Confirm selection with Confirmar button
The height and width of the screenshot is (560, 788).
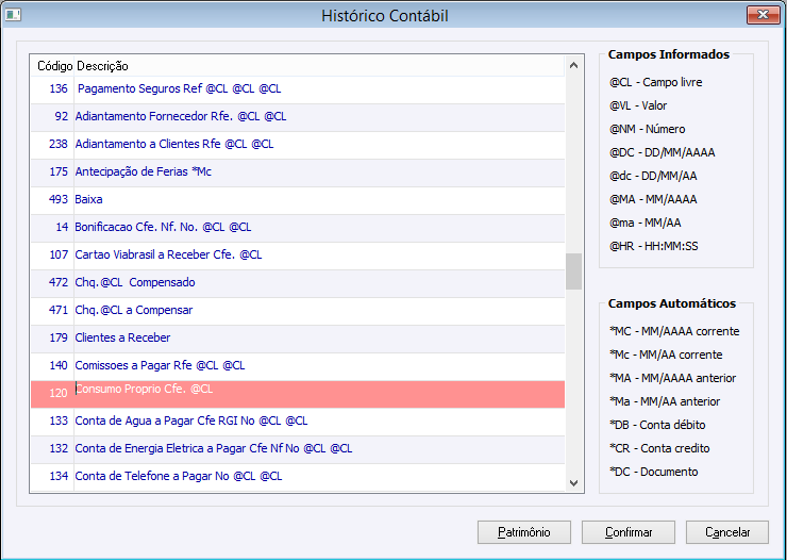[x=628, y=532]
